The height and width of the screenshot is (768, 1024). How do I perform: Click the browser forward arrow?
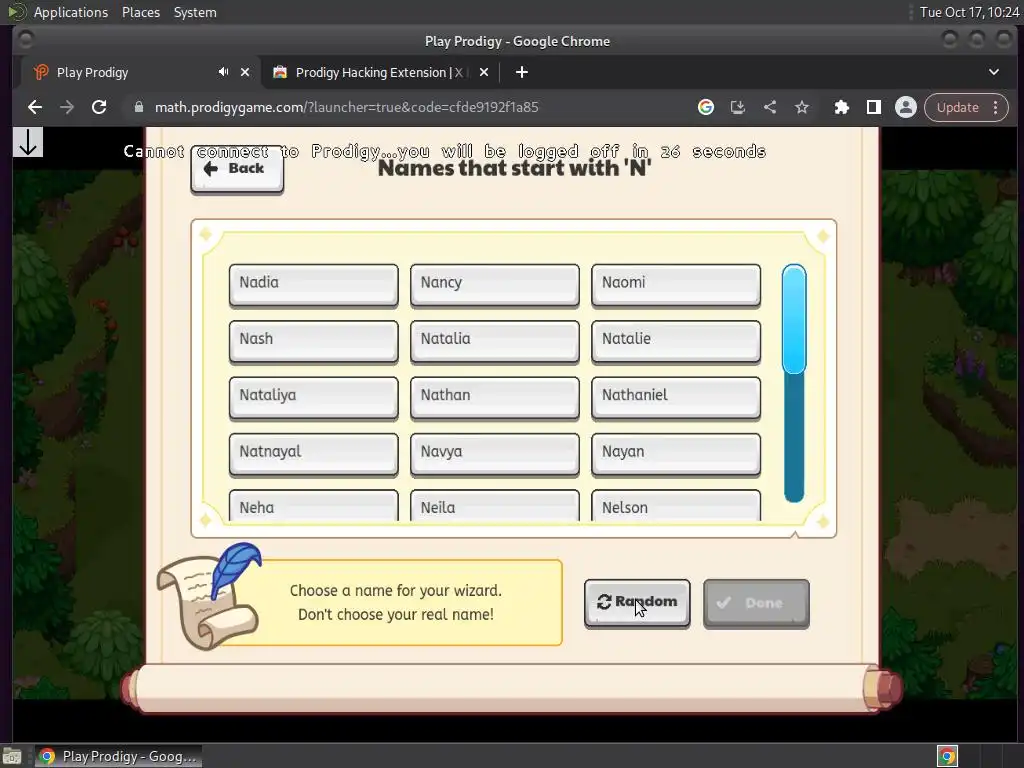tap(67, 107)
